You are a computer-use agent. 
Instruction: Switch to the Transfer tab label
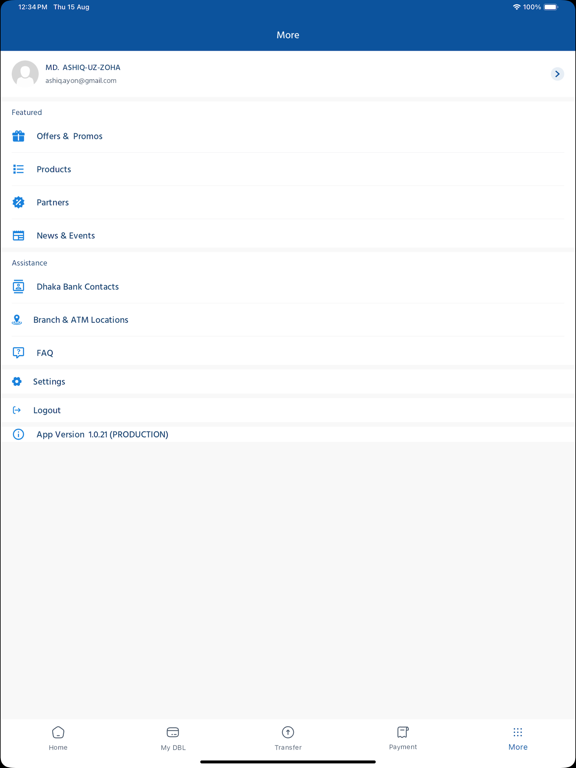click(288, 747)
